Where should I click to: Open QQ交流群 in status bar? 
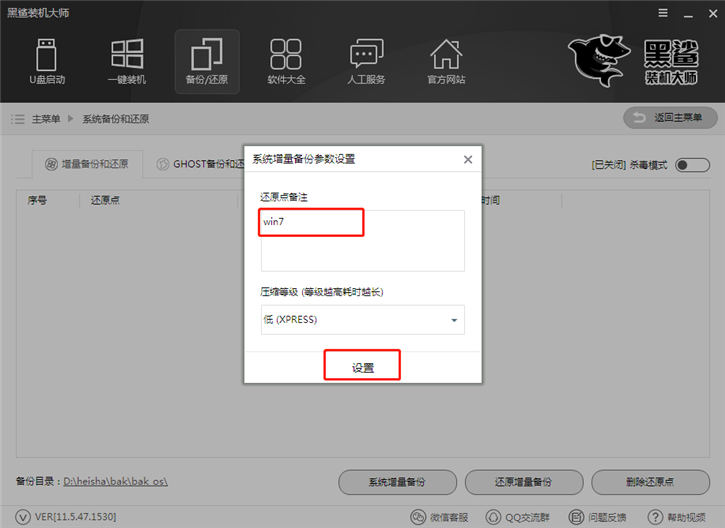click(x=520, y=517)
